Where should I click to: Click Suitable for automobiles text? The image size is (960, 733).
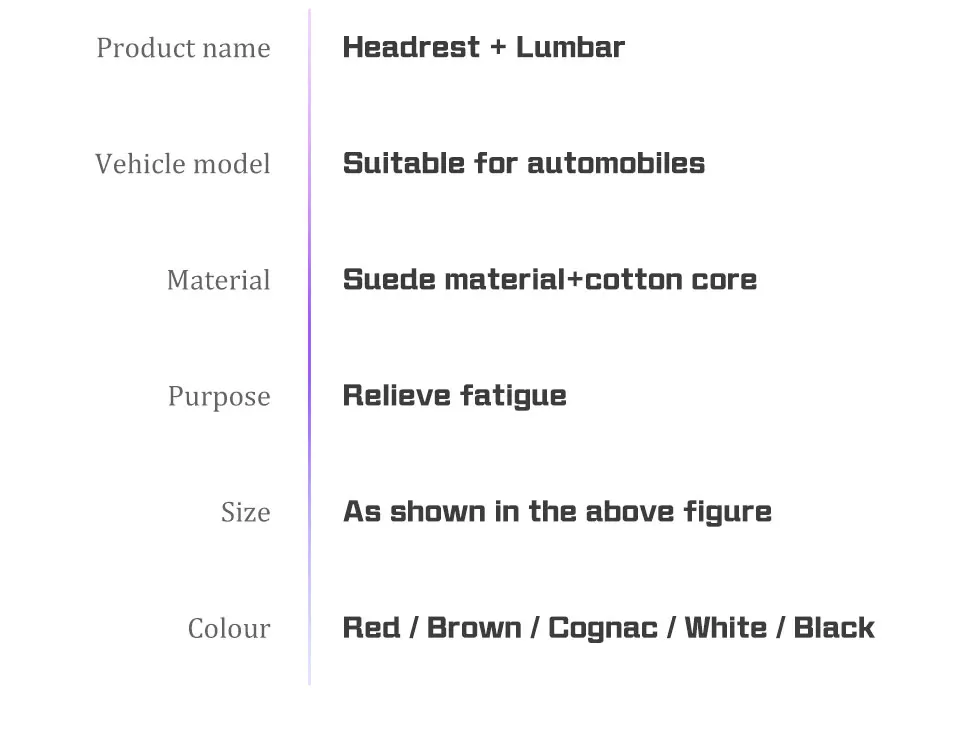tap(523, 163)
